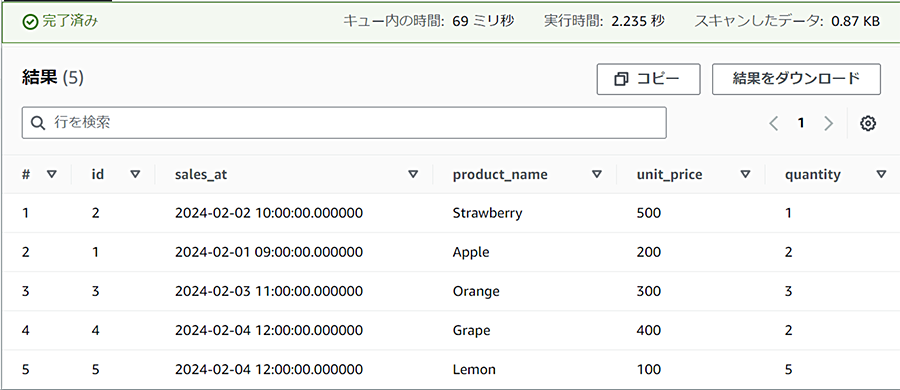Click the copy icon on コピー button
This screenshot has height=390, width=900.
click(621, 79)
